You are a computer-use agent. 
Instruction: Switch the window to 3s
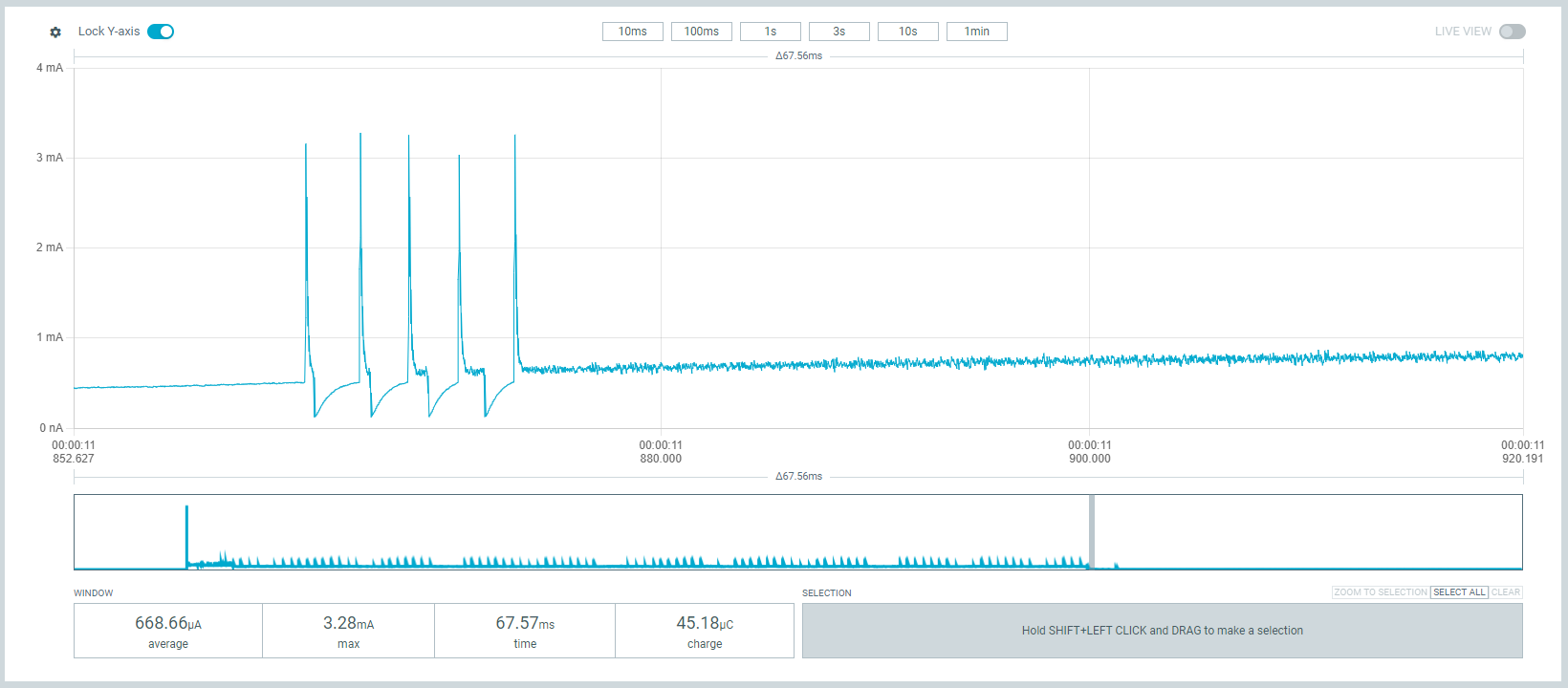click(x=838, y=32)
